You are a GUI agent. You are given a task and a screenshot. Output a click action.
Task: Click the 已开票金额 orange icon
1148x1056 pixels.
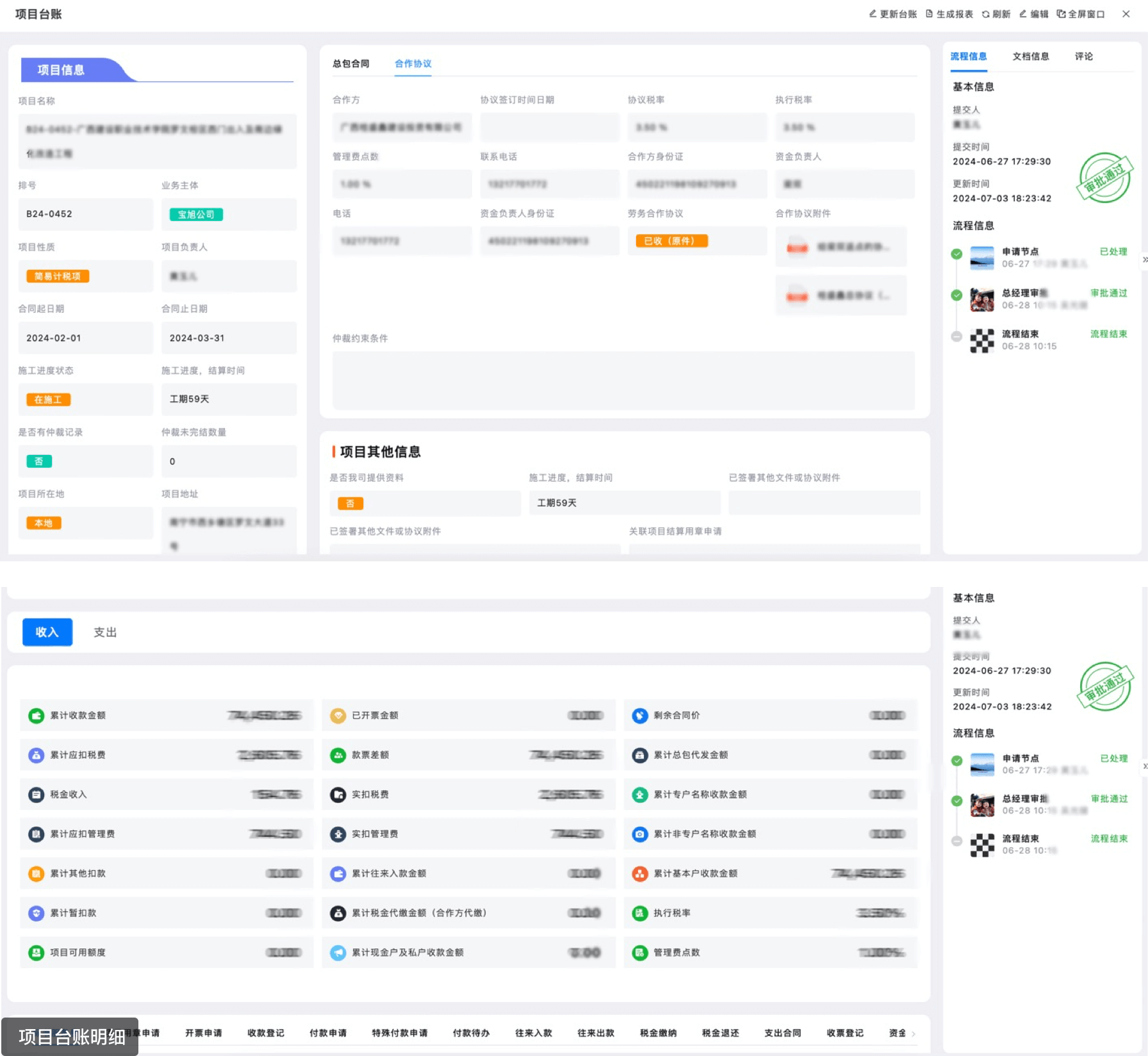click(338, 716)
